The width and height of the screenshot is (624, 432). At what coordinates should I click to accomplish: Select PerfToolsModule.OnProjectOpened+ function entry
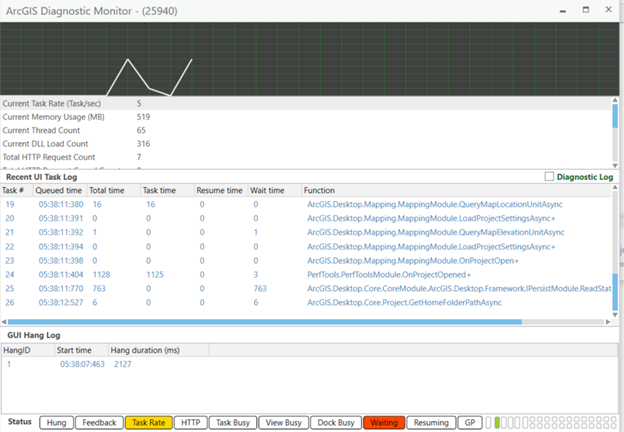click(x=389, y=275)
